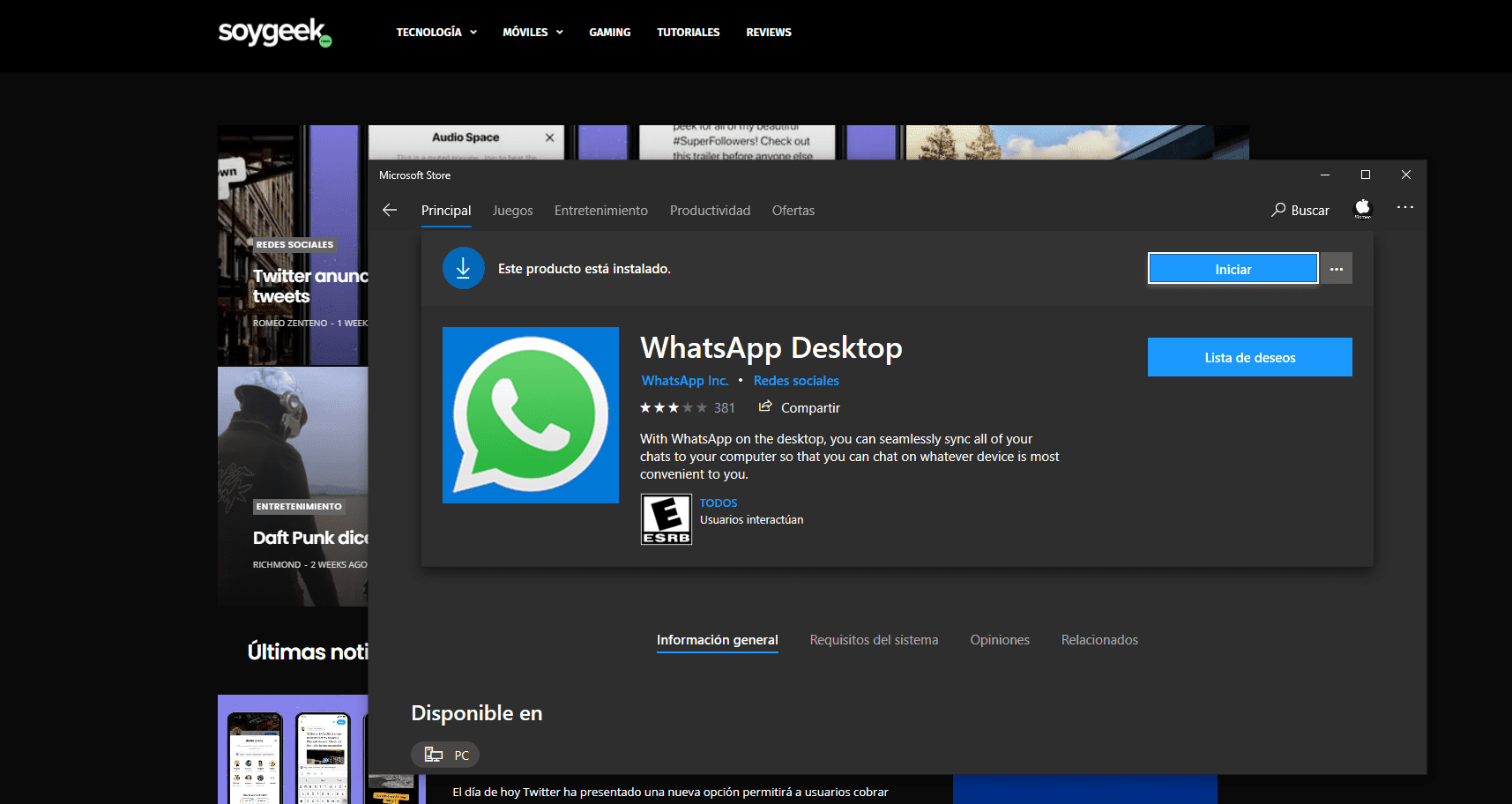Click the WhatsApp Desktop app logo
Screen dimensions: 1512x804
click(x=531, y=415)
